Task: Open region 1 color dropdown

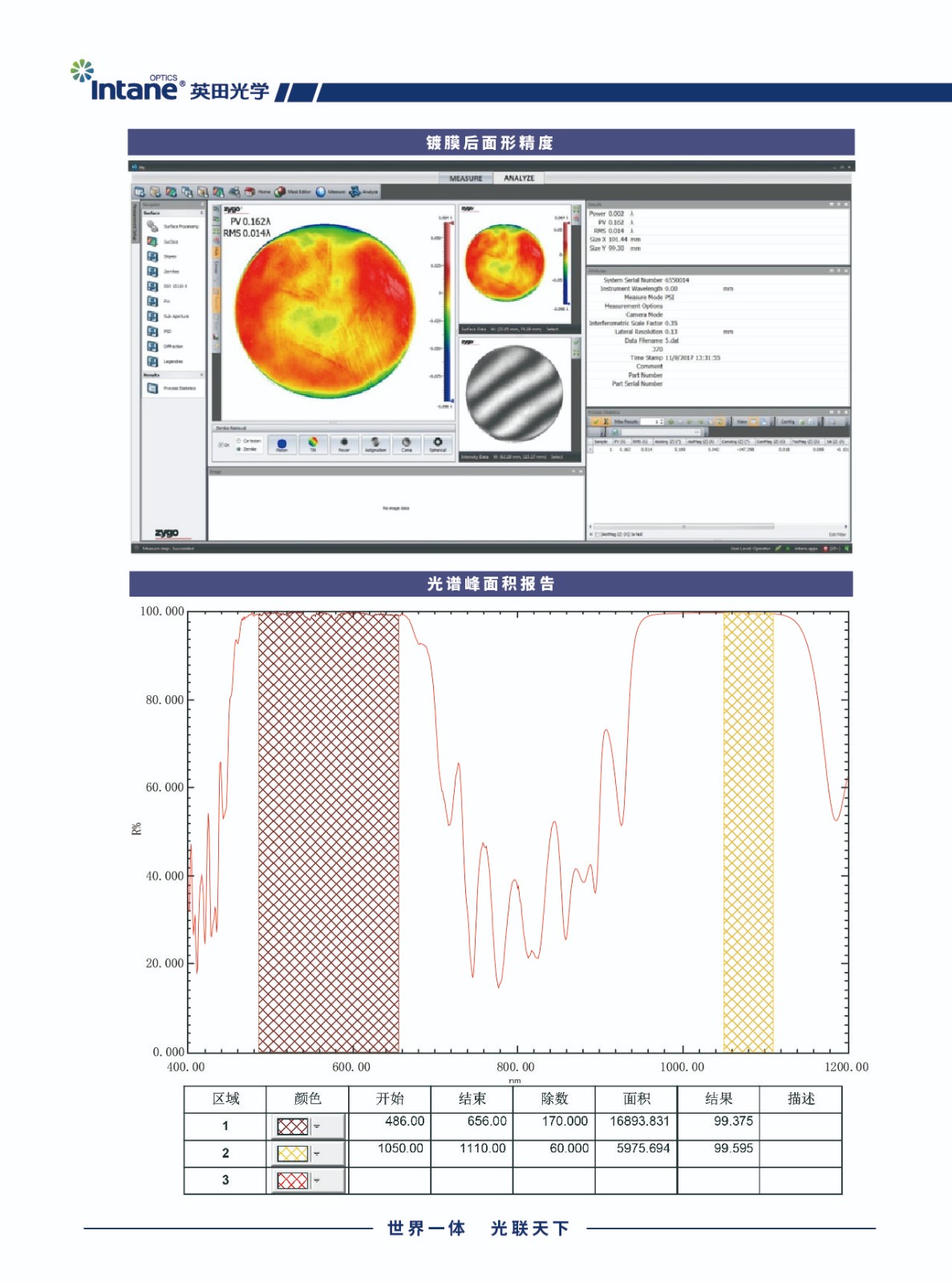Action: (317, 1126)
